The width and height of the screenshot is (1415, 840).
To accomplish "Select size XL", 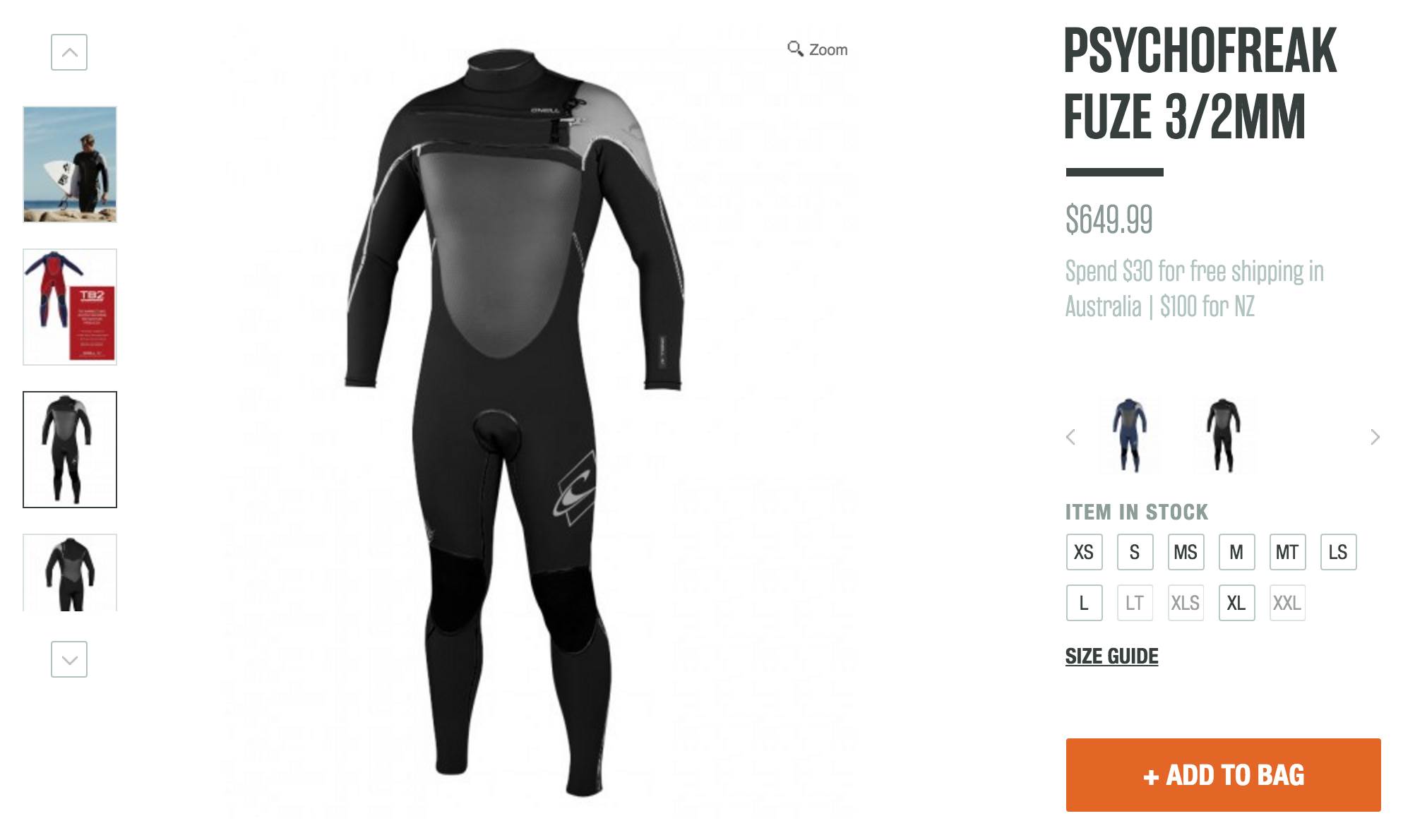I will [x=1237, y=603].
